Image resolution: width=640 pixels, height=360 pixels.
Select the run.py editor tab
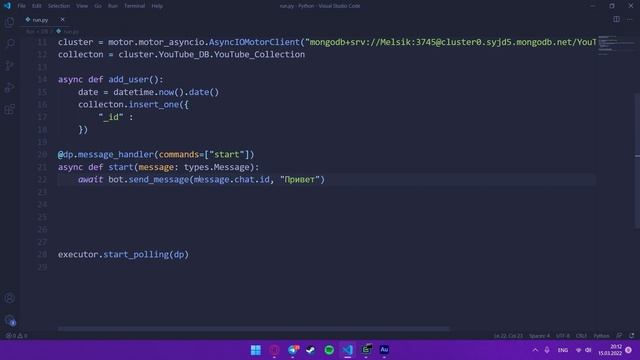45,19
